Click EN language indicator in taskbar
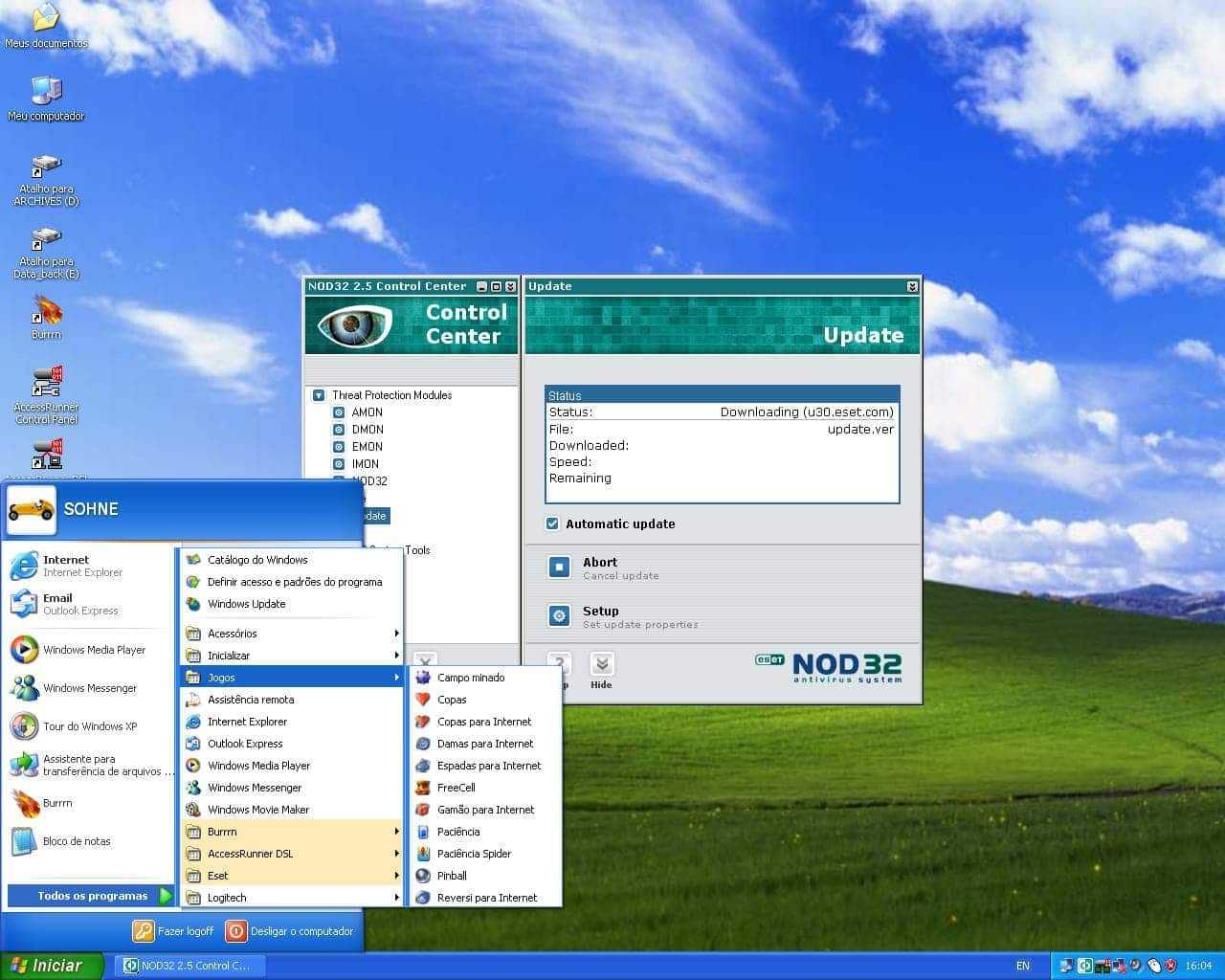 coord(1023,966)
